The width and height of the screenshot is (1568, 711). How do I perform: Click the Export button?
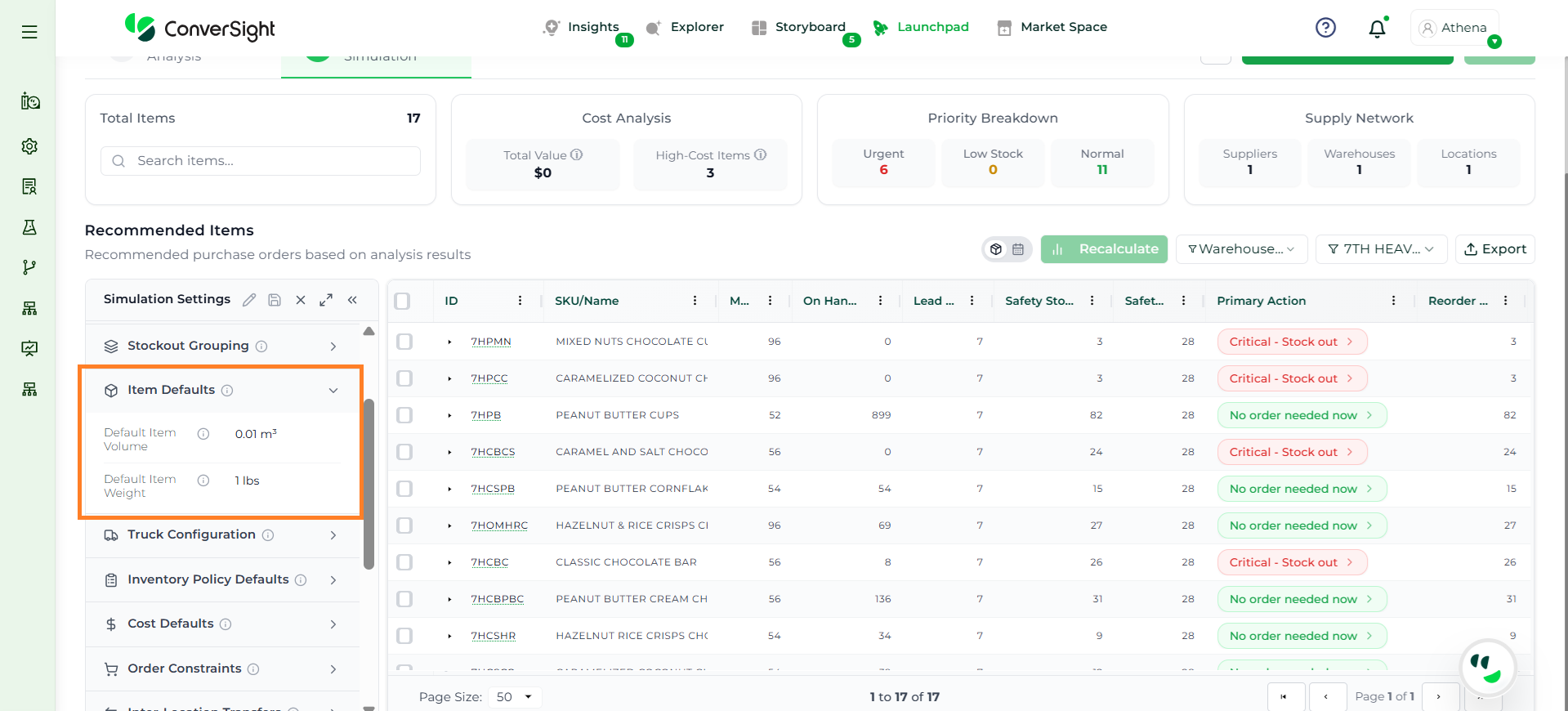pos(1494,249)
